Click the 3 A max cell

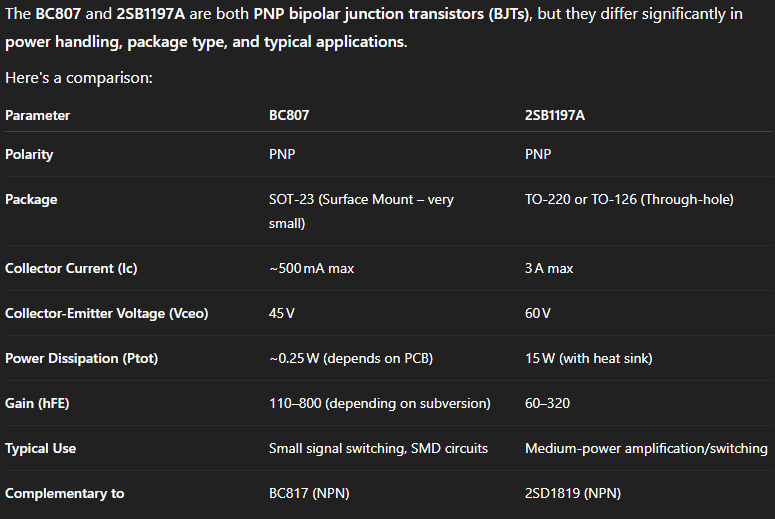pos(549,269)
